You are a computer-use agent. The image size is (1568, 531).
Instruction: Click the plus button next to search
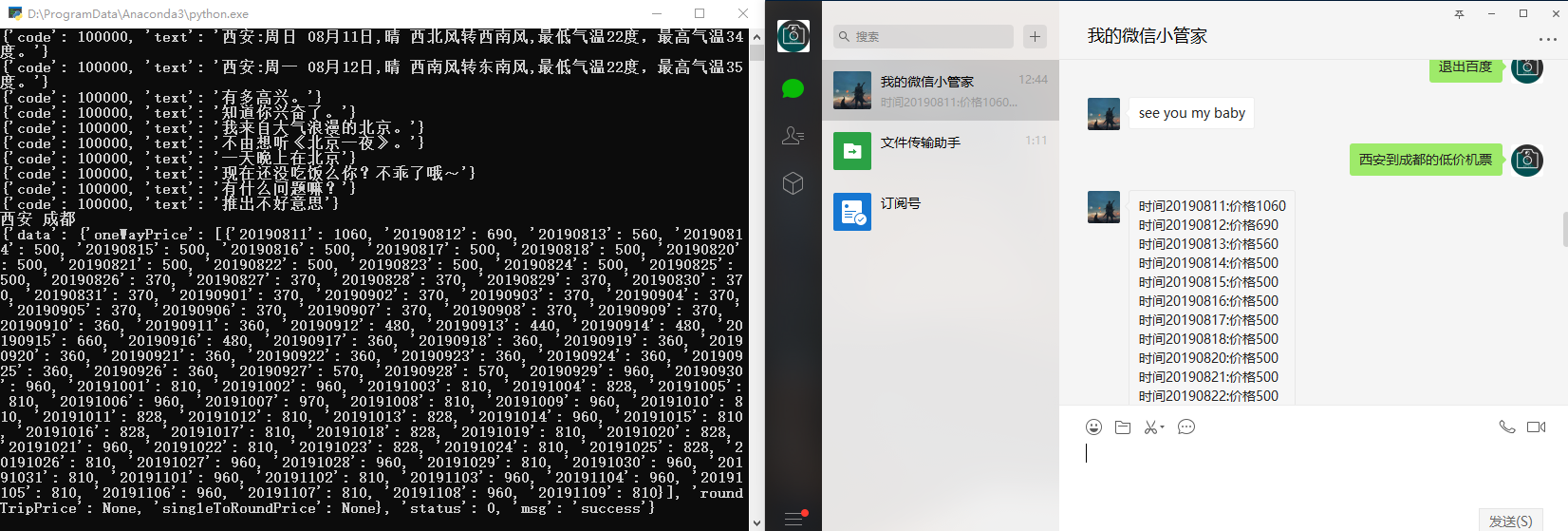point(1035,36)
